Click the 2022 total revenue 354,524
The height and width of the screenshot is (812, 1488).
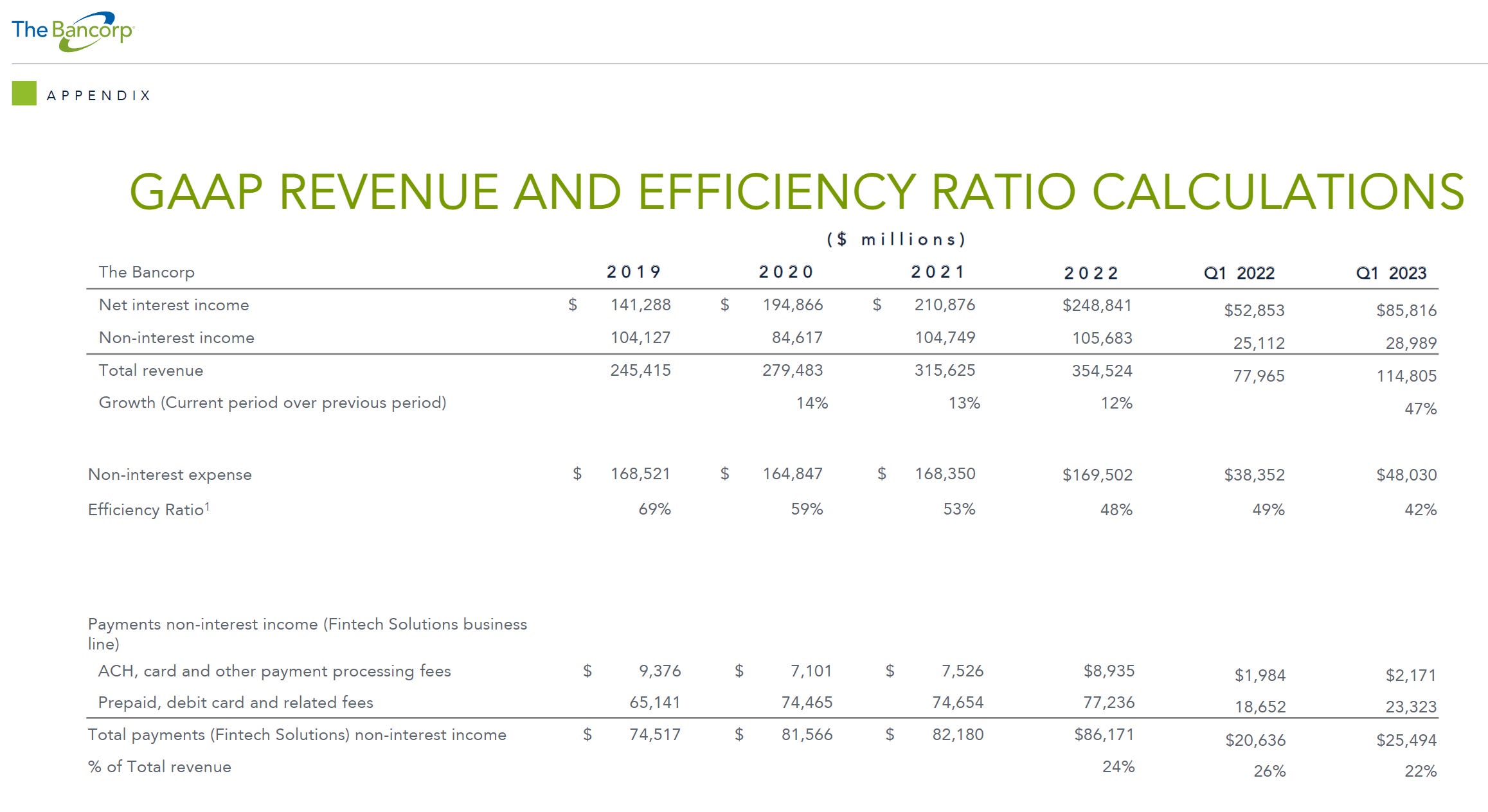[x=1102, y=371]
